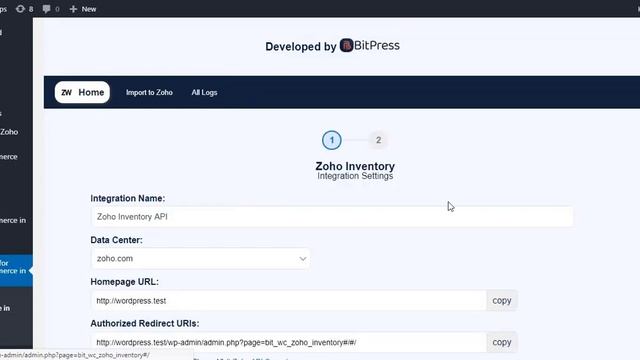
Task: Click the Developed by text
Action: (301, 47)
